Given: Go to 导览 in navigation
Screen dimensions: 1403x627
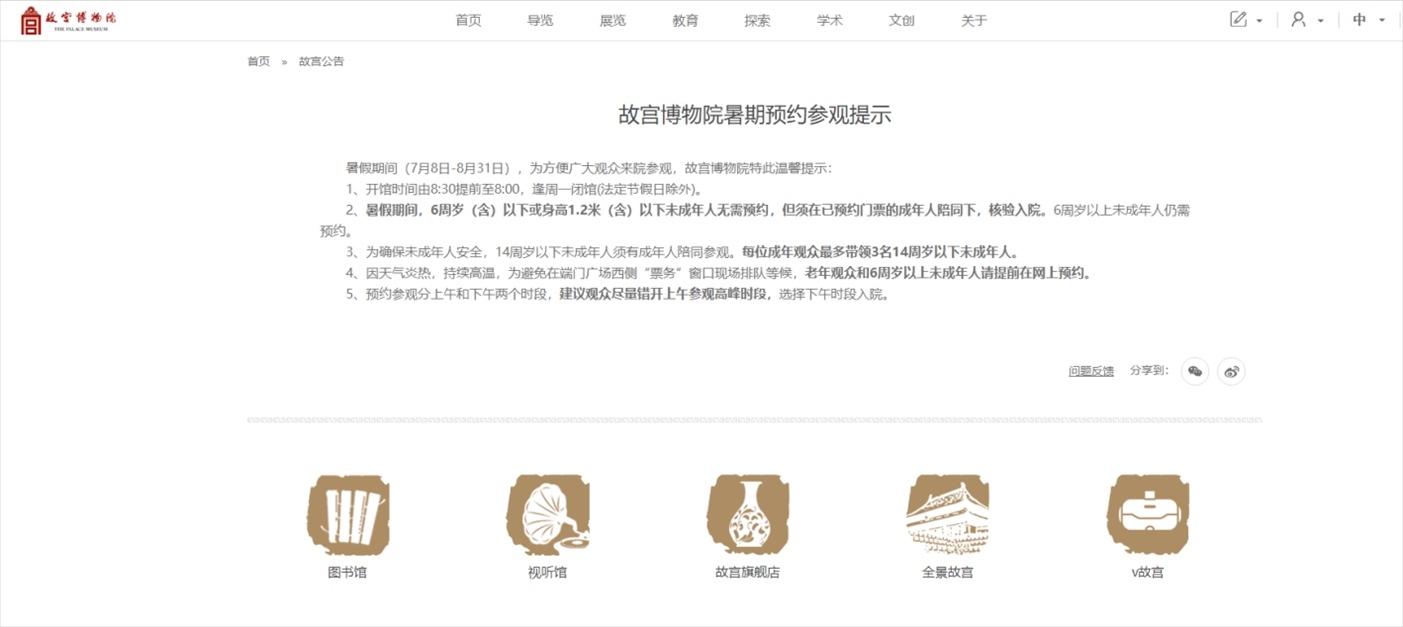Looking at the screenshot, I should click(540, 21).
